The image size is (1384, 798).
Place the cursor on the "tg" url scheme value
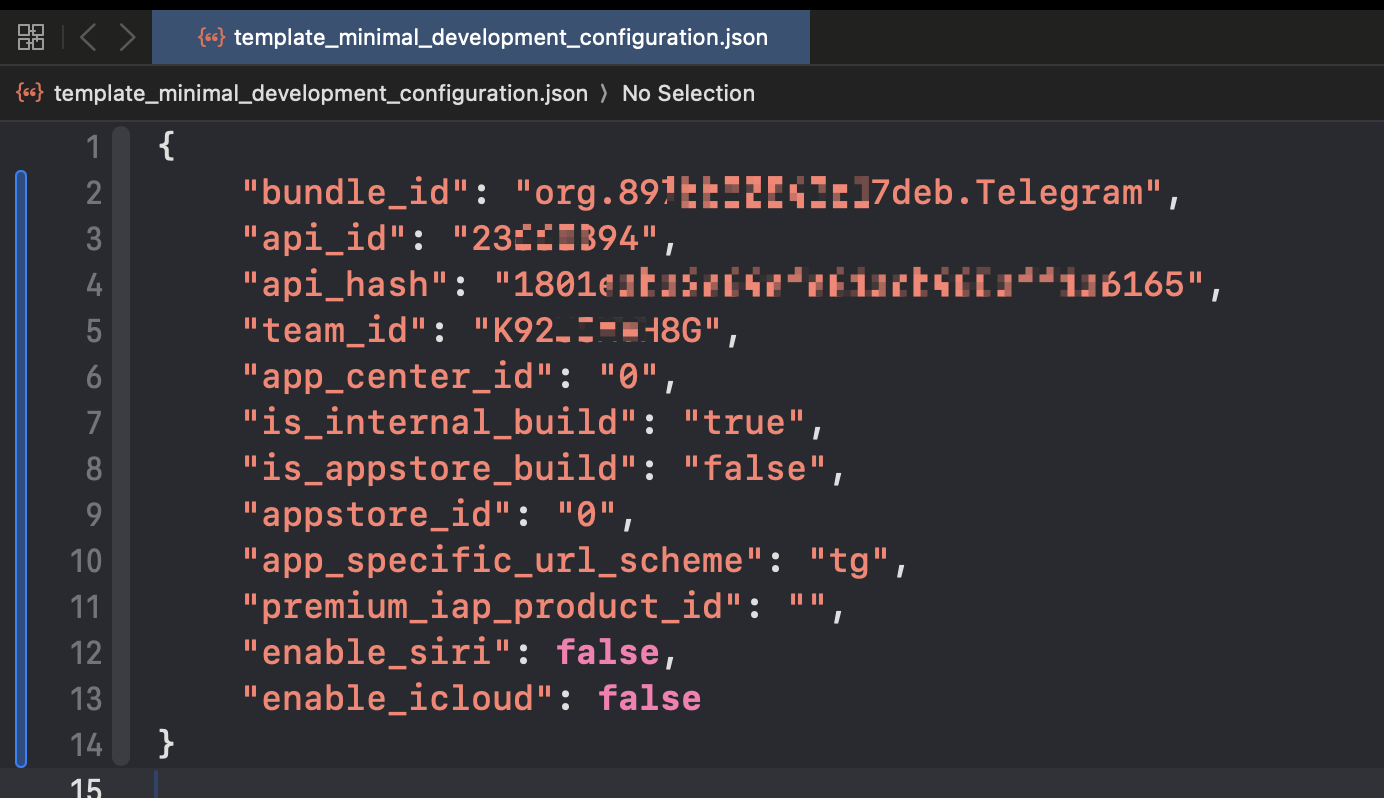[x=849, y=561]
